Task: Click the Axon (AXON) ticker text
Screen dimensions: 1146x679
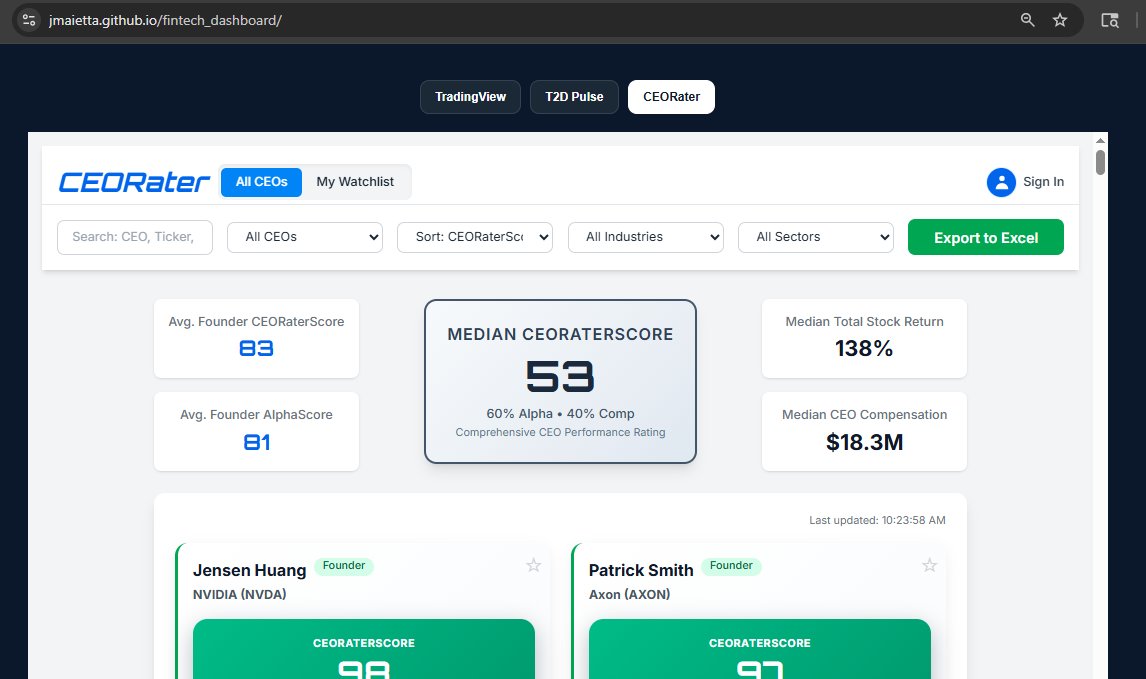Action: click(x=629, y=594)
